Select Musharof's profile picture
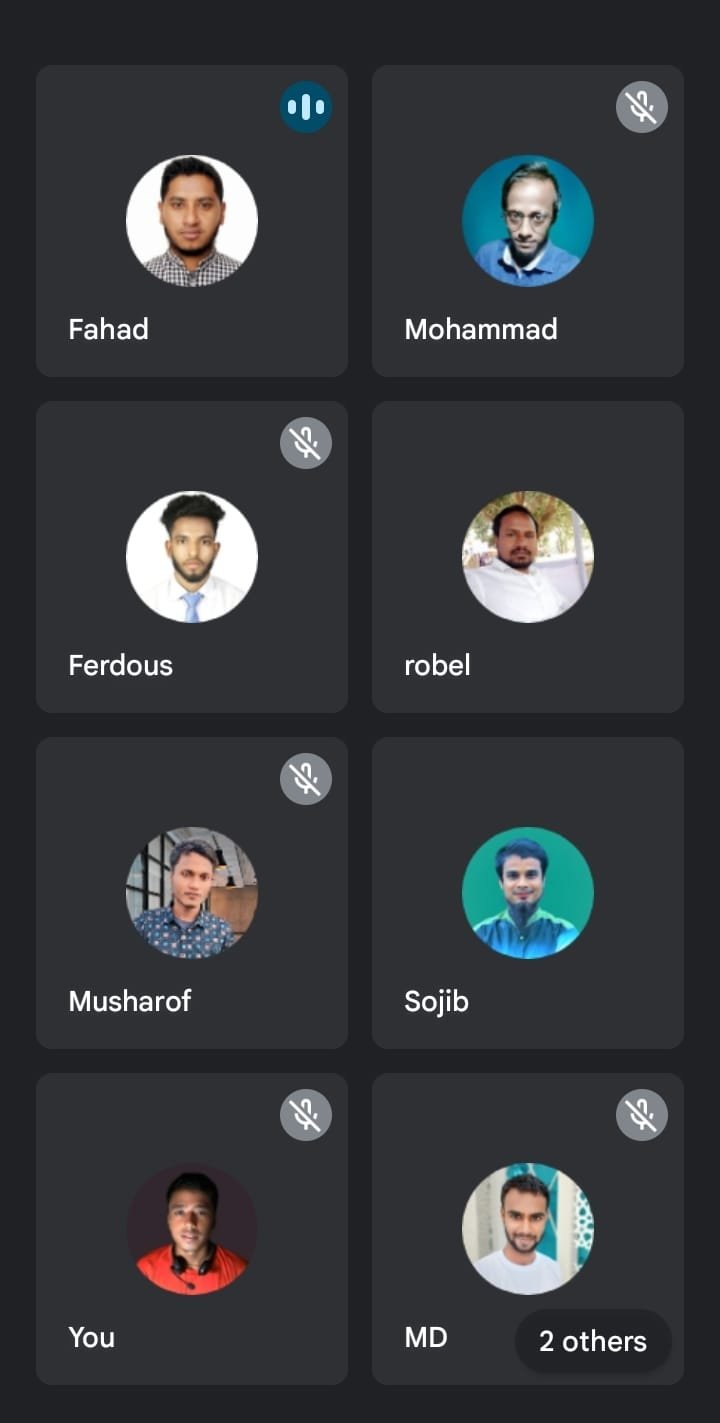 (x=192, y=893)
